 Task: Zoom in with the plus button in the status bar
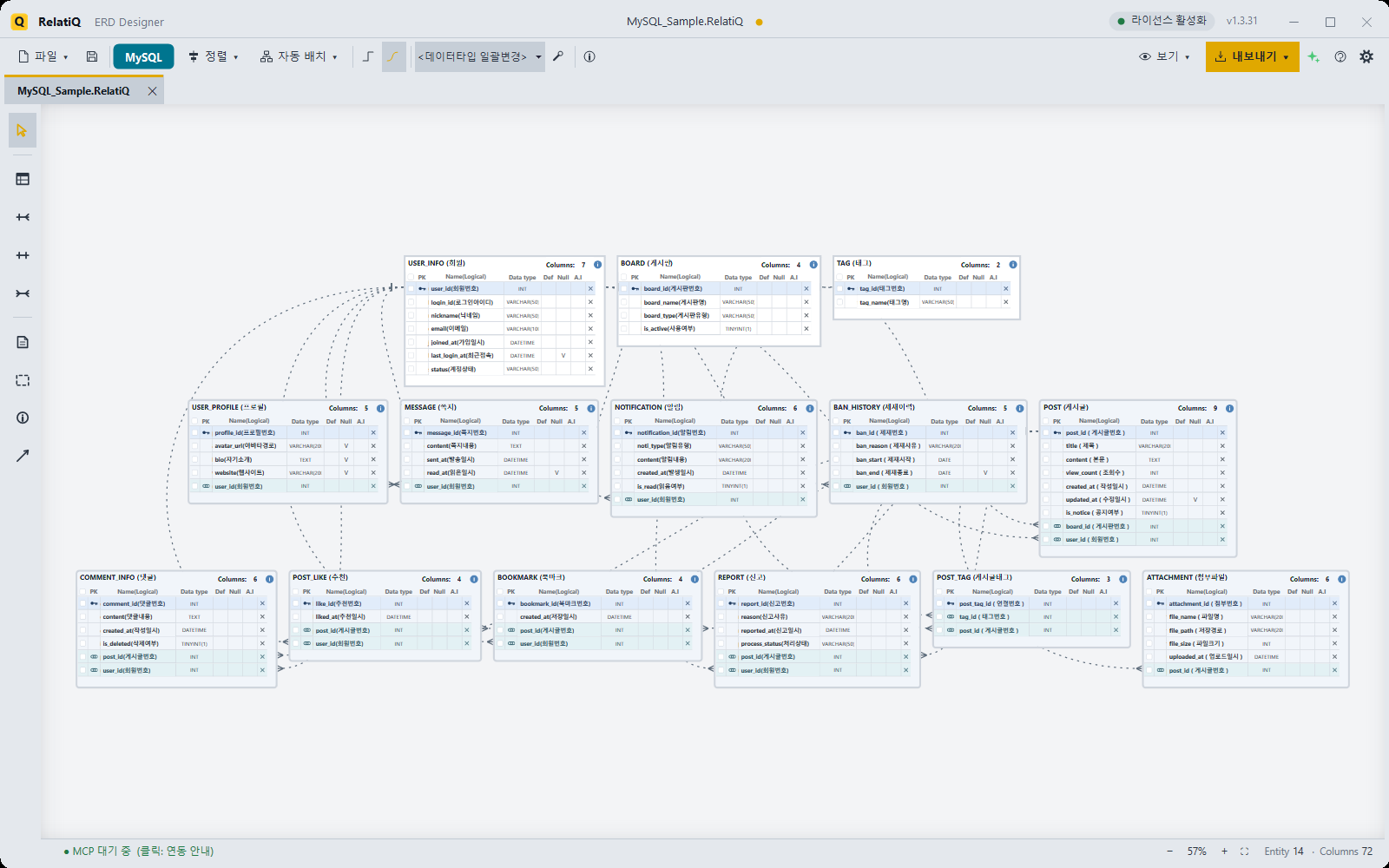[1225, 852]
